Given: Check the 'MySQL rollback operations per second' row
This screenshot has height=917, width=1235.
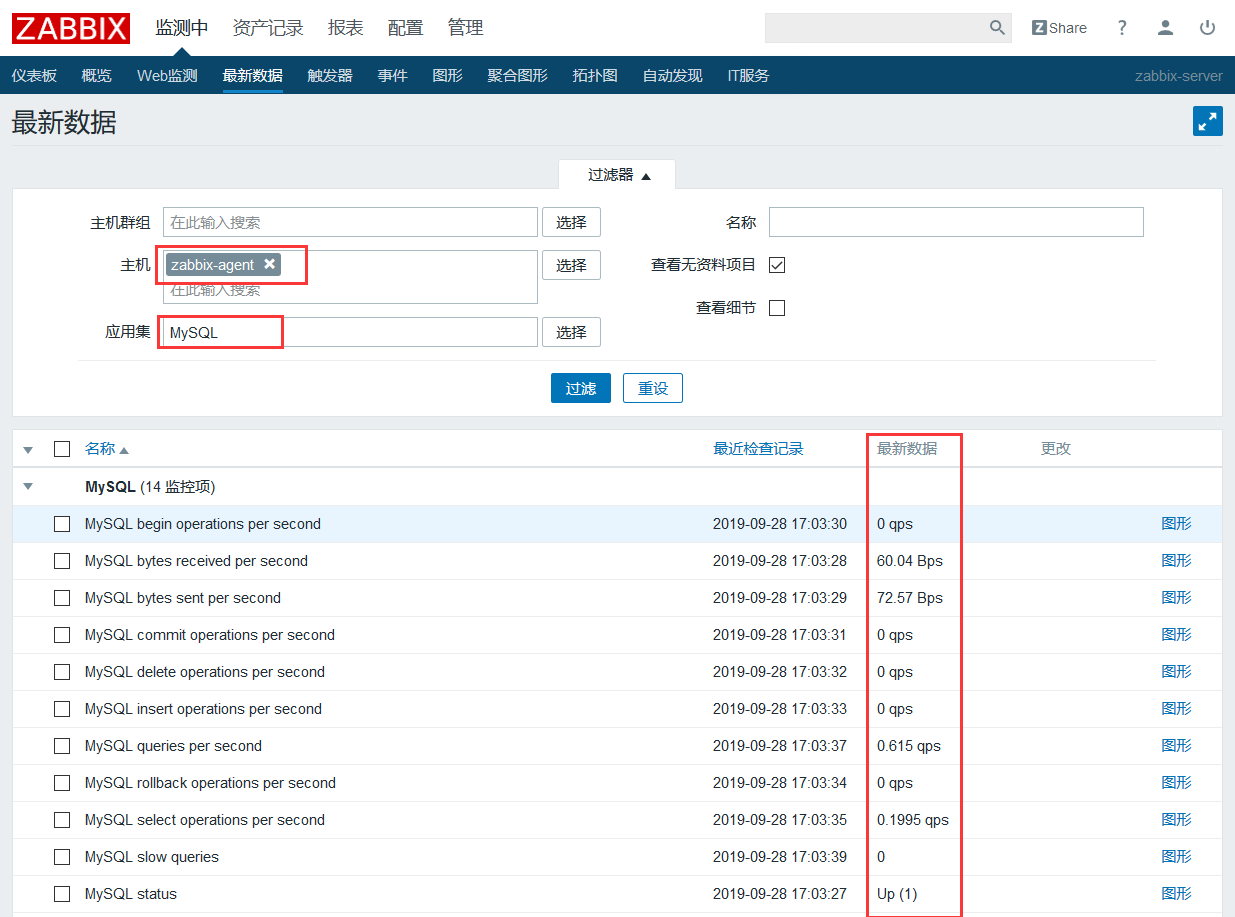Looking at the screenshot, I should 62,783.
